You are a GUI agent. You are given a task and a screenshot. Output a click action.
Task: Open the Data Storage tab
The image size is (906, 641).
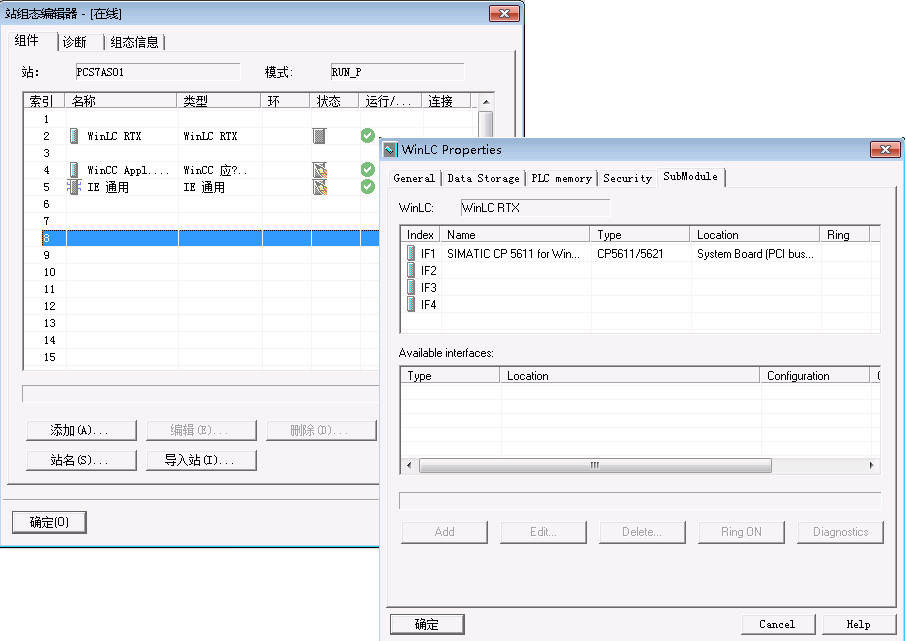pyautogui.click(x=483, y=179)
